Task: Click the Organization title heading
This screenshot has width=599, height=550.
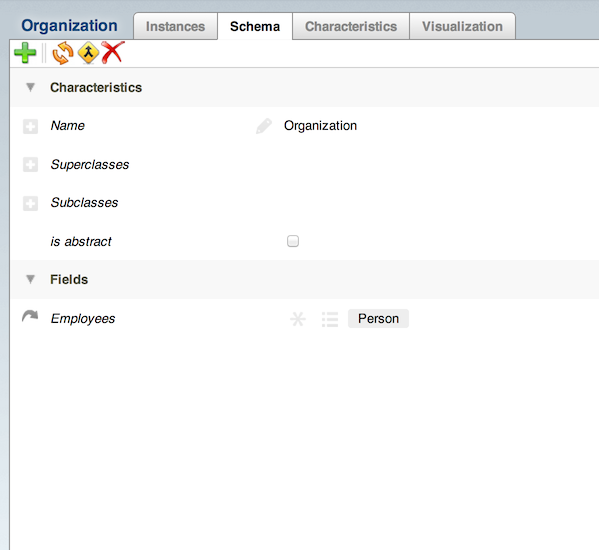Action: 69,26
